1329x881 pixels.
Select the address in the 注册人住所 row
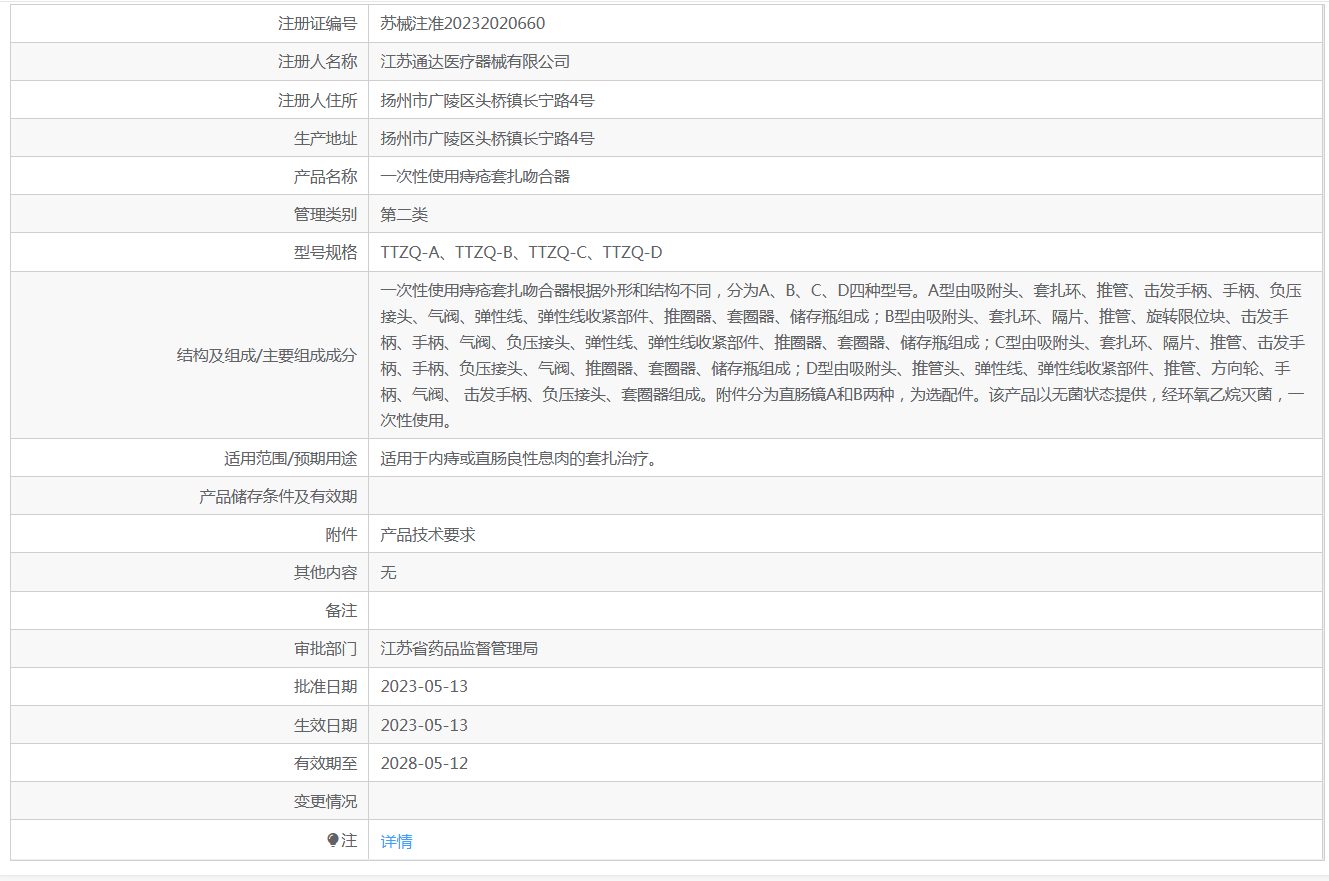488,100
